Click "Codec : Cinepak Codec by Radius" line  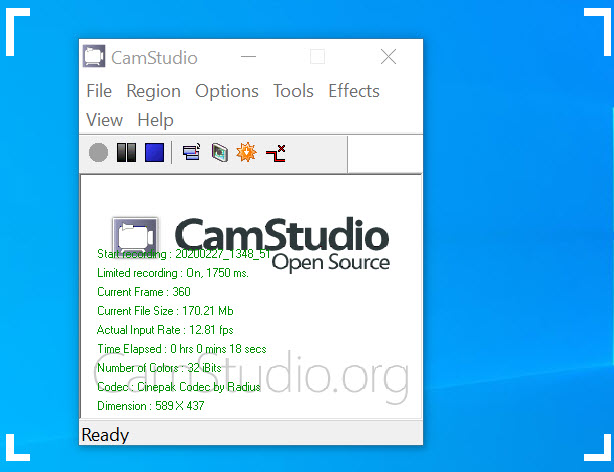coord(179,387)
